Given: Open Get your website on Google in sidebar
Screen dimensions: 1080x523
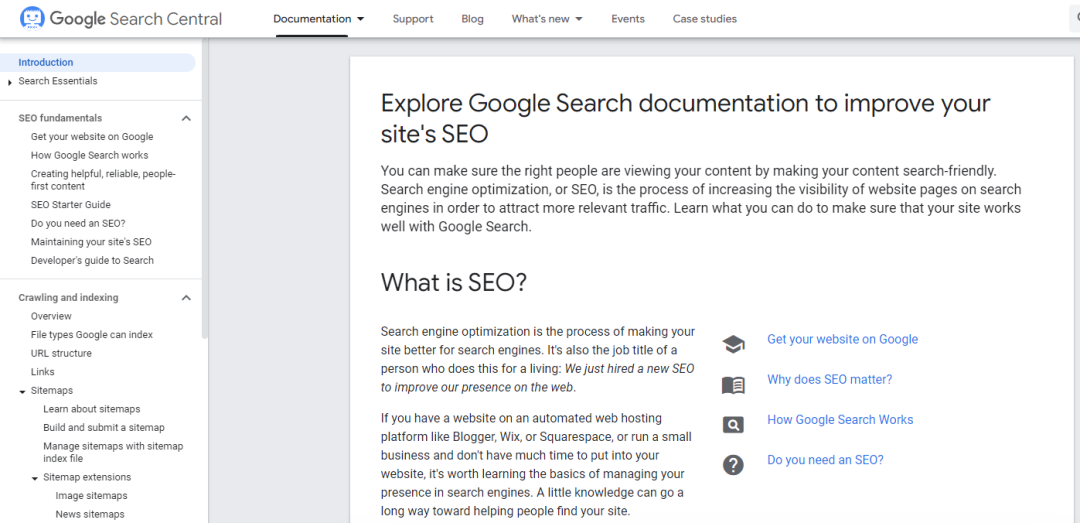Looking at the screenshot, I should 92,136.
